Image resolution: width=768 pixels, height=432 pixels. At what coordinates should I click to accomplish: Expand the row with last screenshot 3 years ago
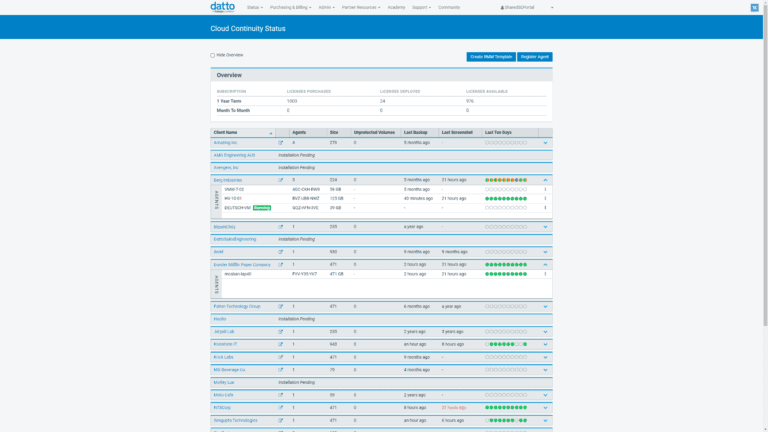pos(545,332)
